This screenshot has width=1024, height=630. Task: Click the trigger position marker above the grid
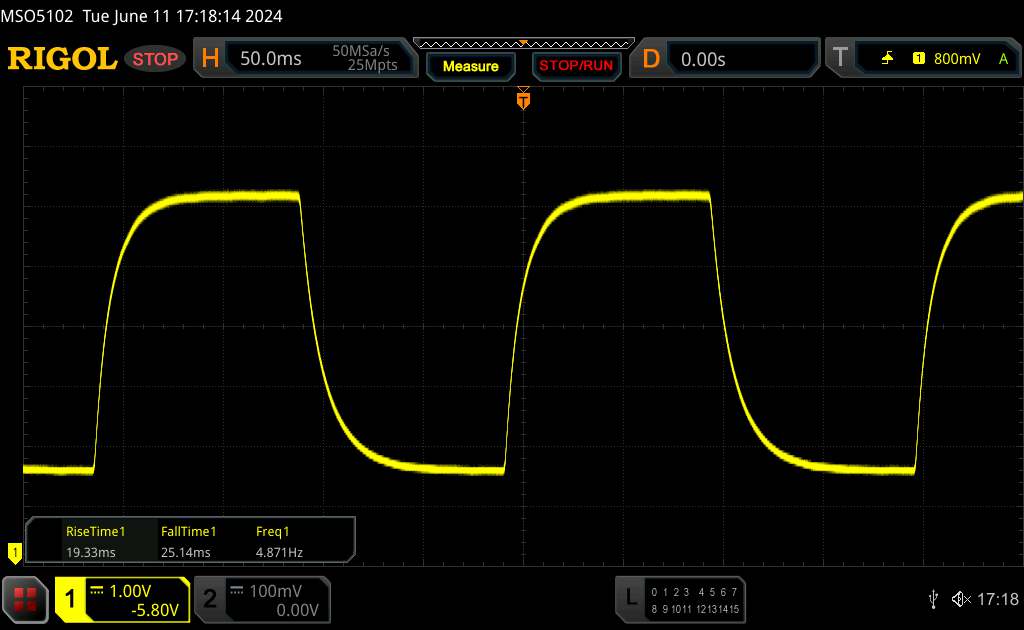[522, 99]
